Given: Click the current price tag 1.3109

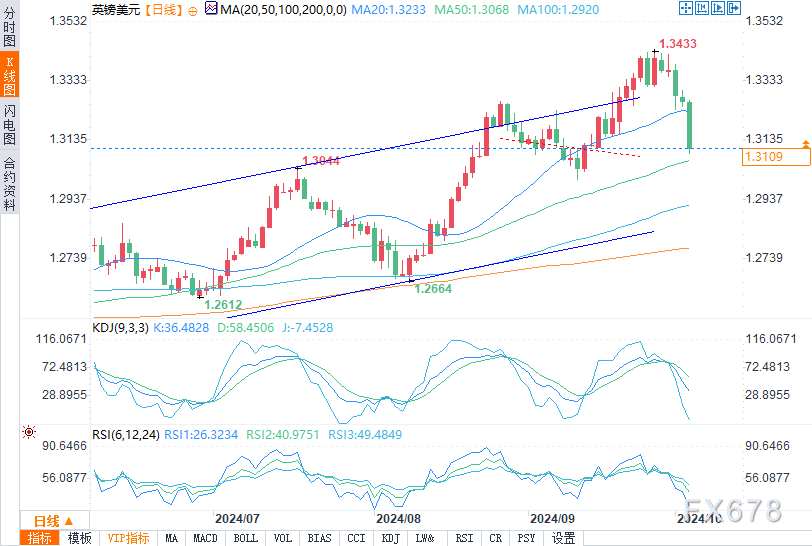Looking at the screenshot, I should pyautogui.click(x=776, y=156).
